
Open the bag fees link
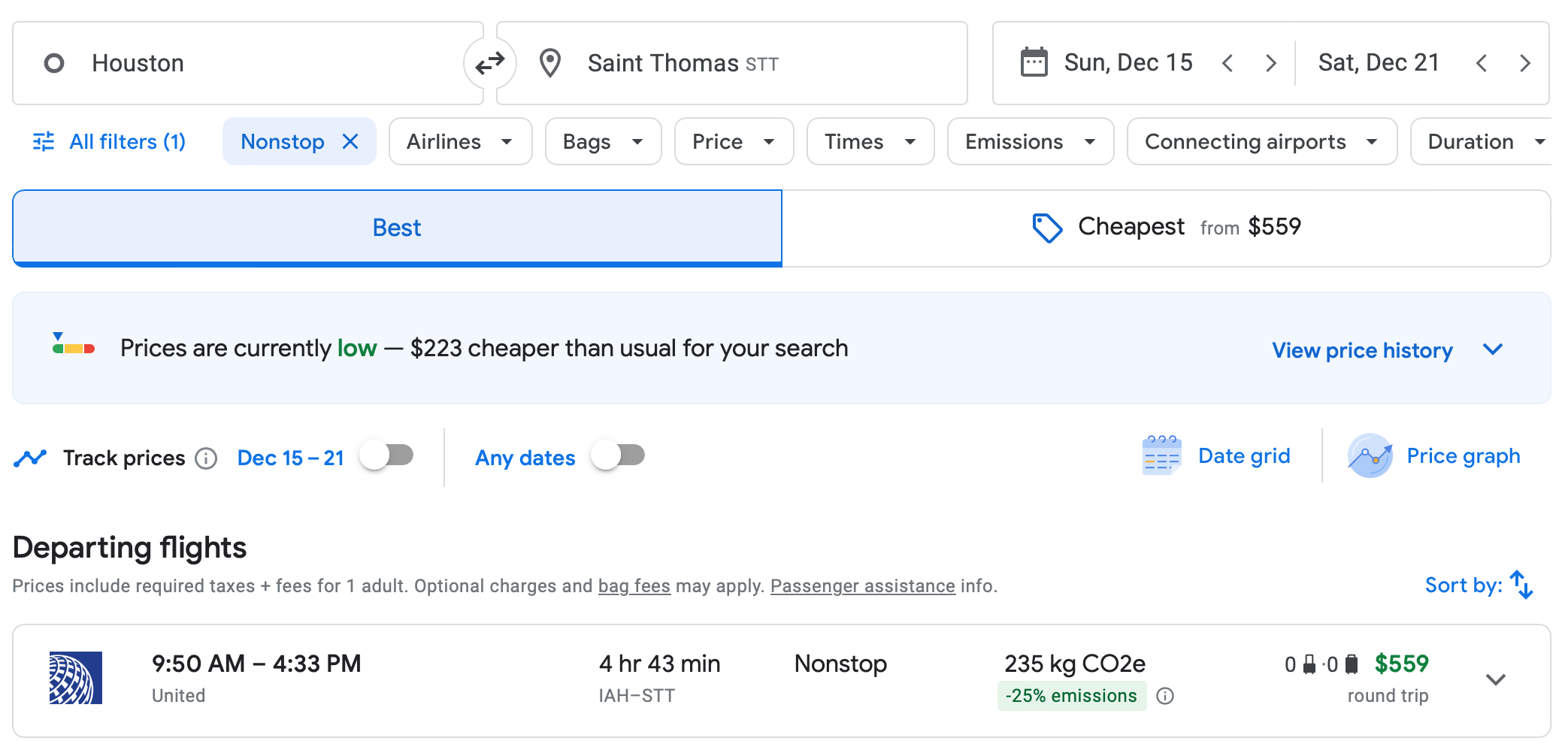(x=634, y=586)
